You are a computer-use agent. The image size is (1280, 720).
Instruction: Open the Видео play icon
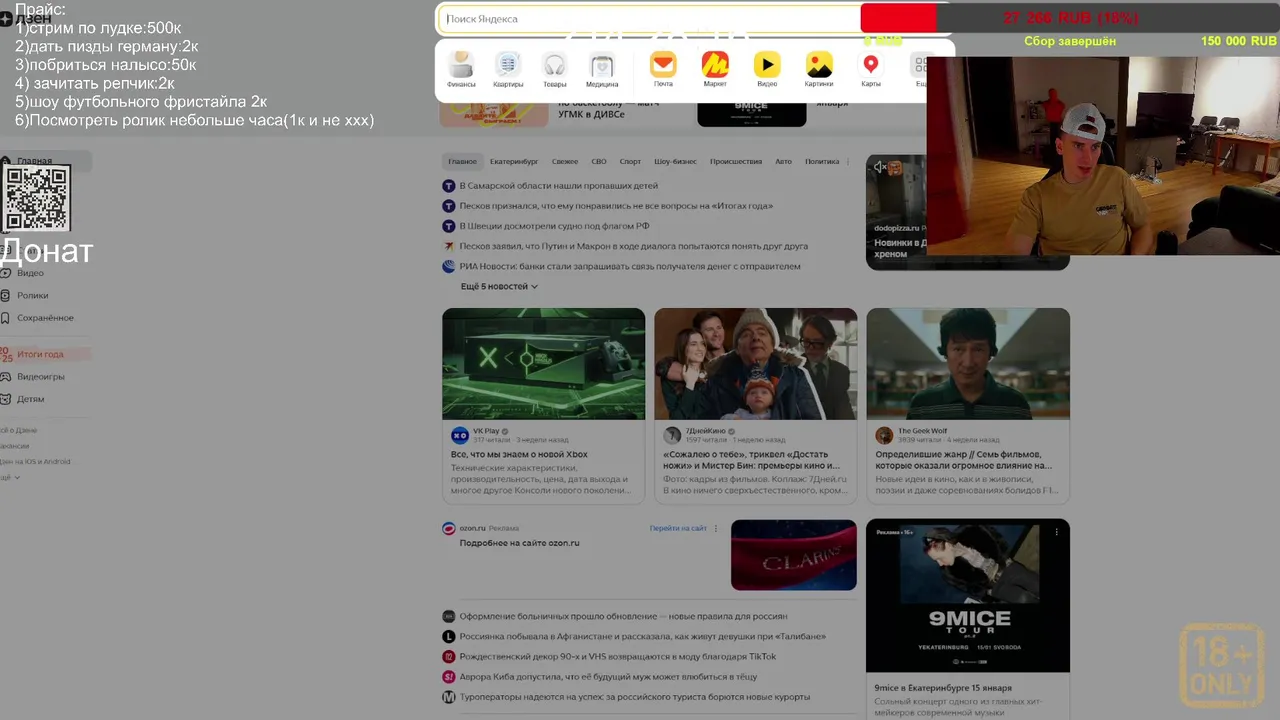coord(767,65)
